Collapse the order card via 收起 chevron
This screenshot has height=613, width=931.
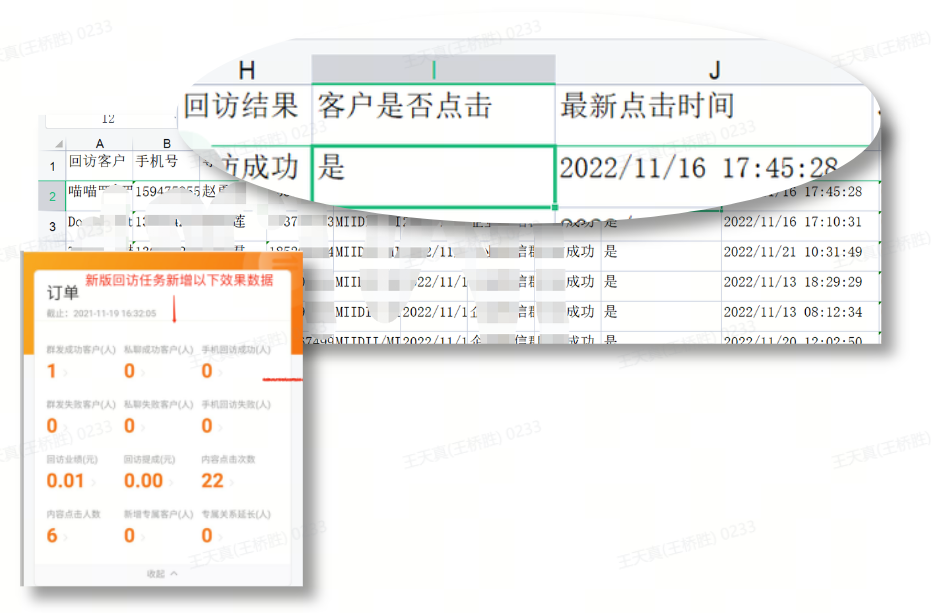163,574
